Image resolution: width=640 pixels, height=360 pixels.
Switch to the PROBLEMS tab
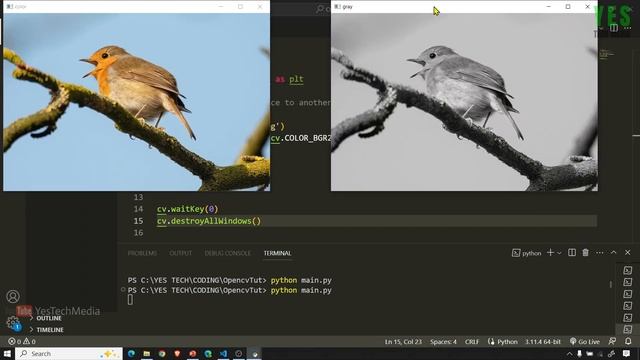[142, 253]
